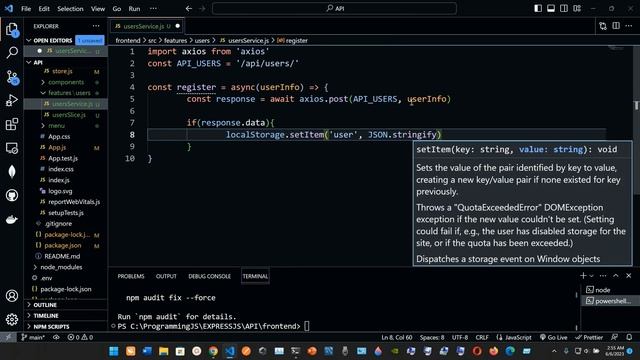
Task: Click the command center search box
Action: [334, 9]
